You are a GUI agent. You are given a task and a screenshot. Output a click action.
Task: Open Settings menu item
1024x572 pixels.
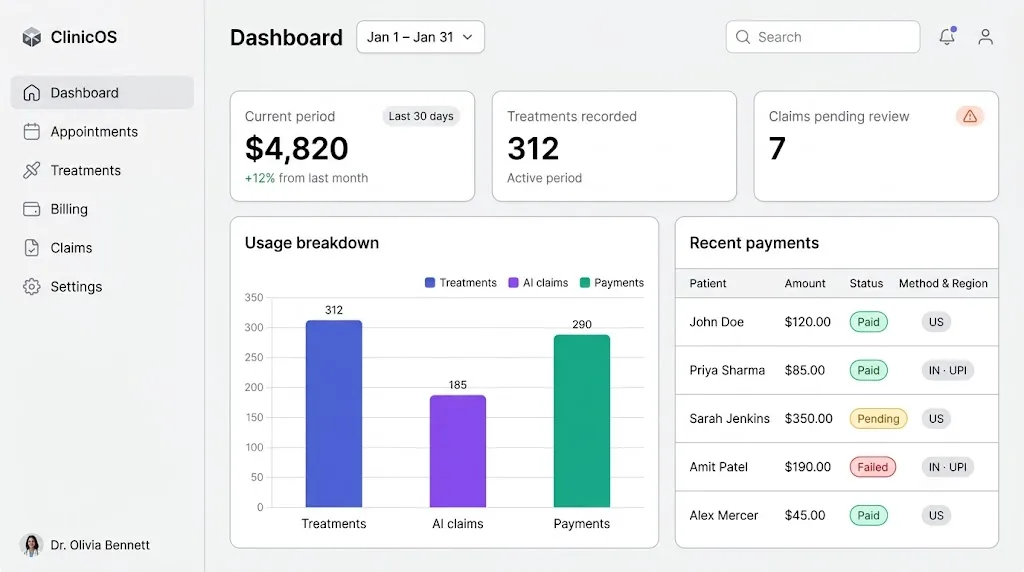pyautogui.click(x=103, y=287)
